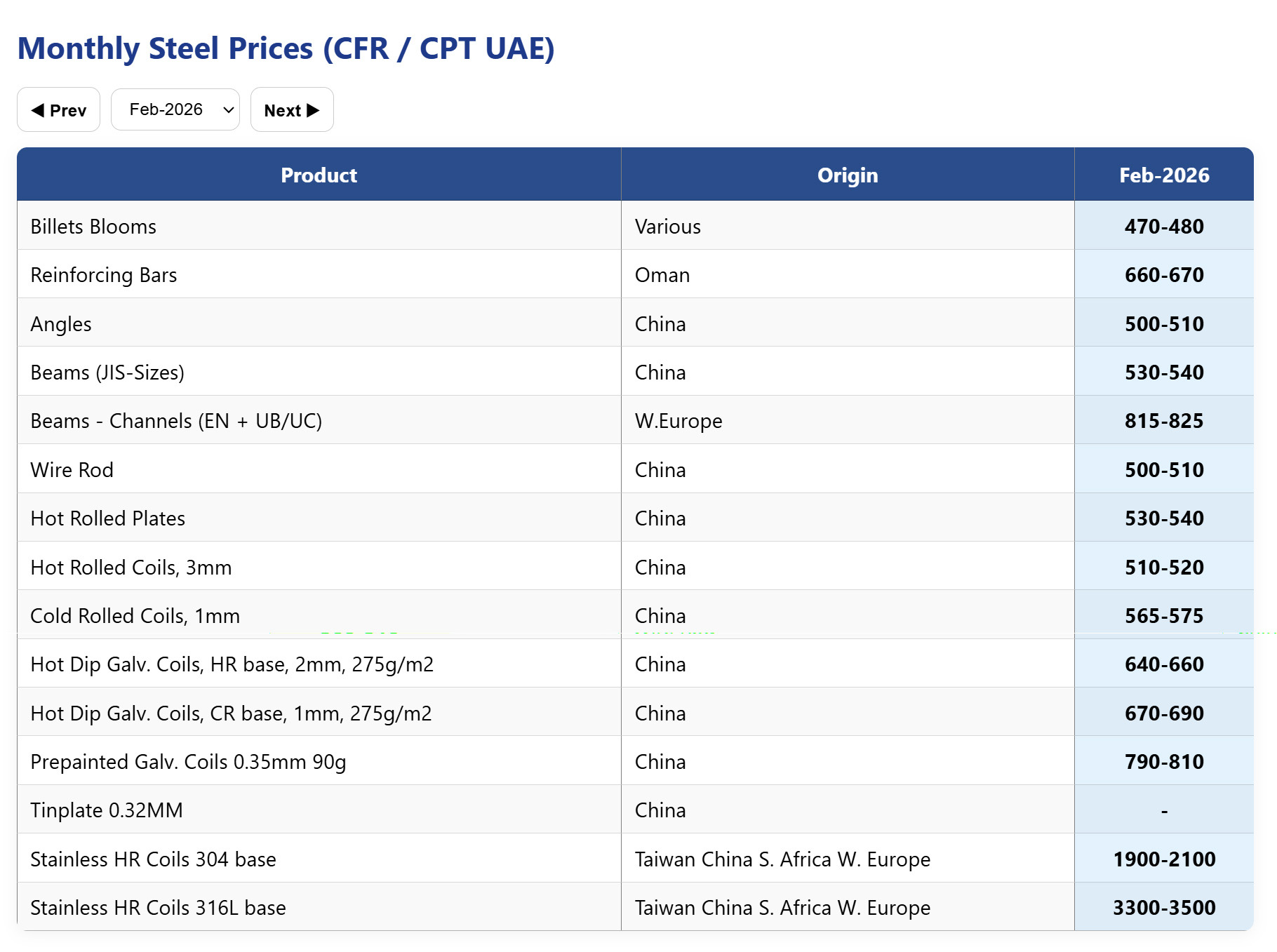Click Stainless HR Coils 304 price 1900-2100

tap(1163, 859)
